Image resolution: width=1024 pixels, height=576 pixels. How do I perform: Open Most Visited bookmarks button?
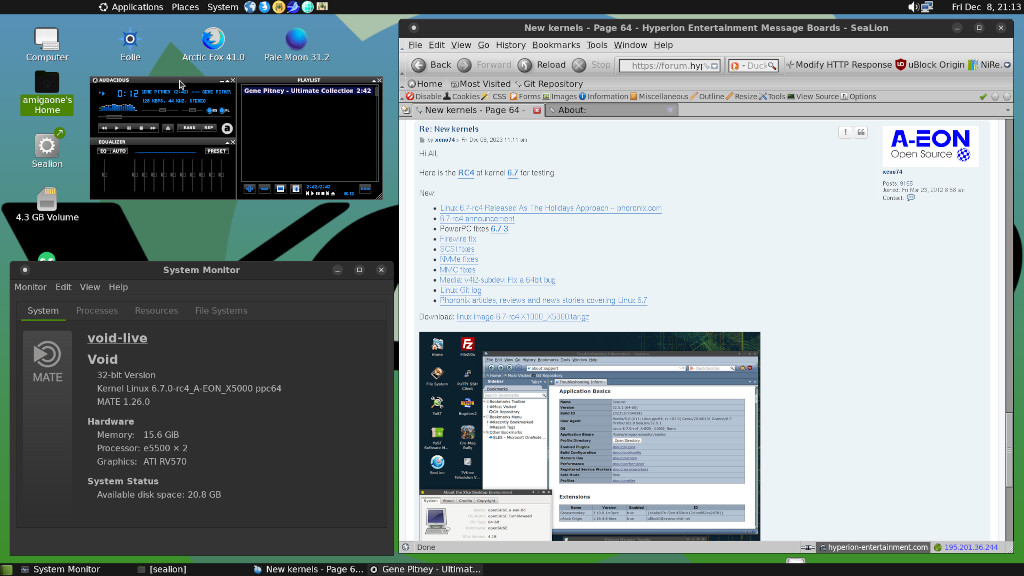(x=481, y=84)
